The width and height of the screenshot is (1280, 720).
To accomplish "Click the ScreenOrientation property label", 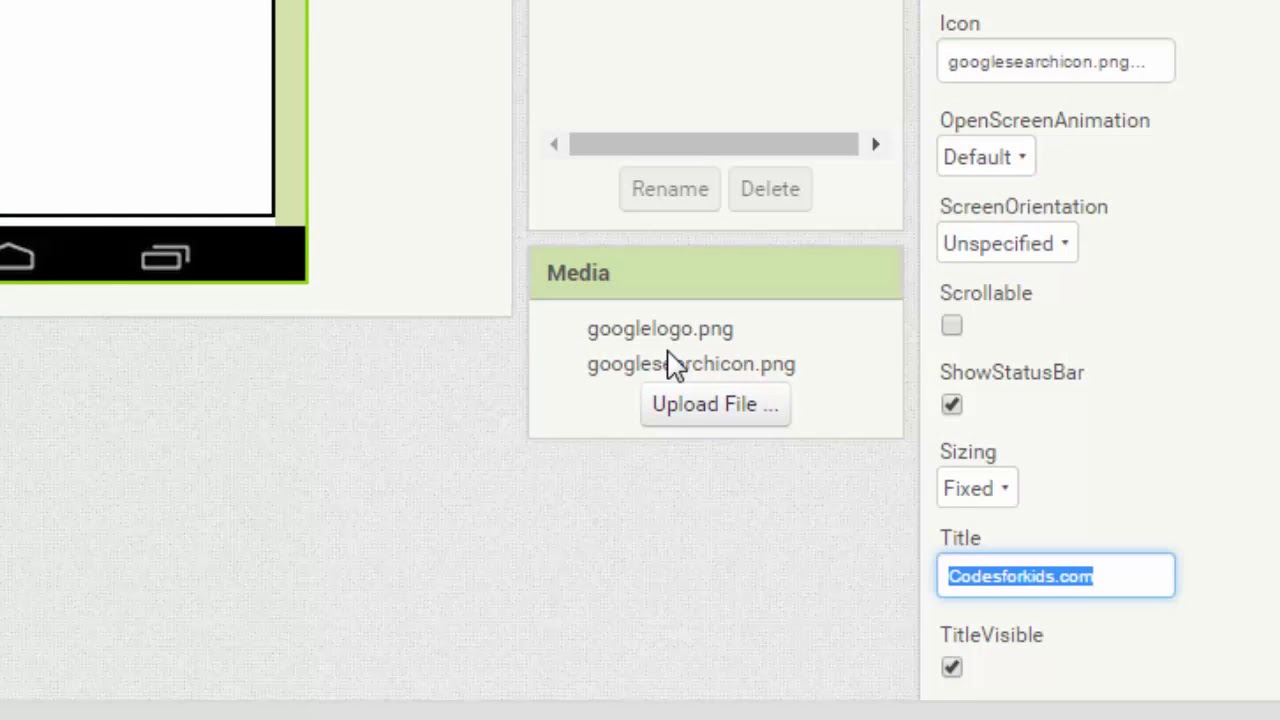I will click(x=1024, y=206).
